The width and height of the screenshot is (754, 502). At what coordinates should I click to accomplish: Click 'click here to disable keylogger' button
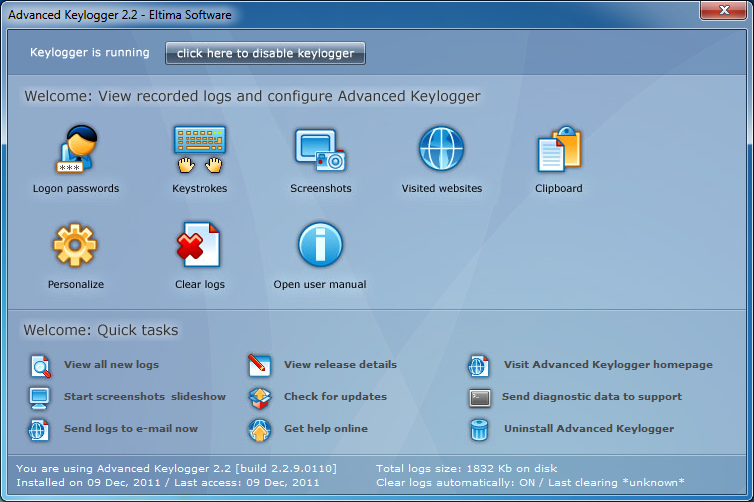tap(265, 53)
